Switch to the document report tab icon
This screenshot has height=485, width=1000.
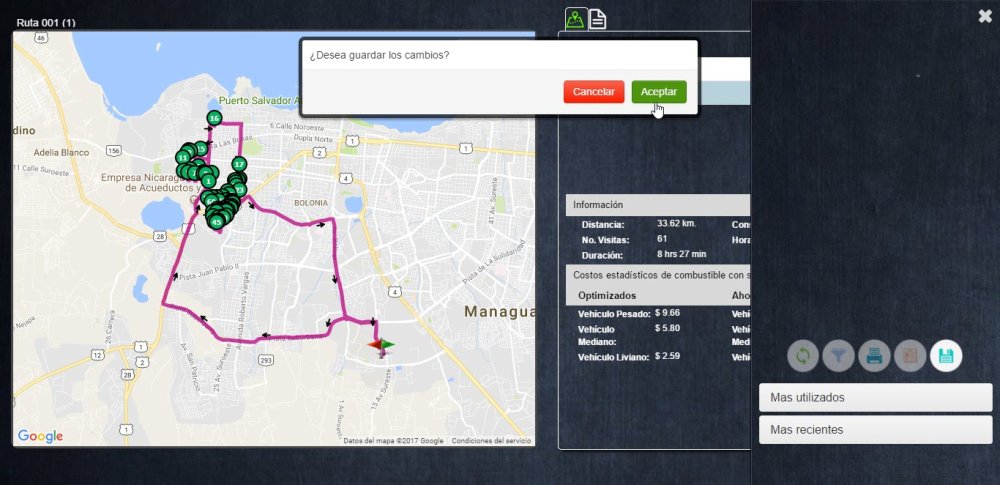click(597, 19)
